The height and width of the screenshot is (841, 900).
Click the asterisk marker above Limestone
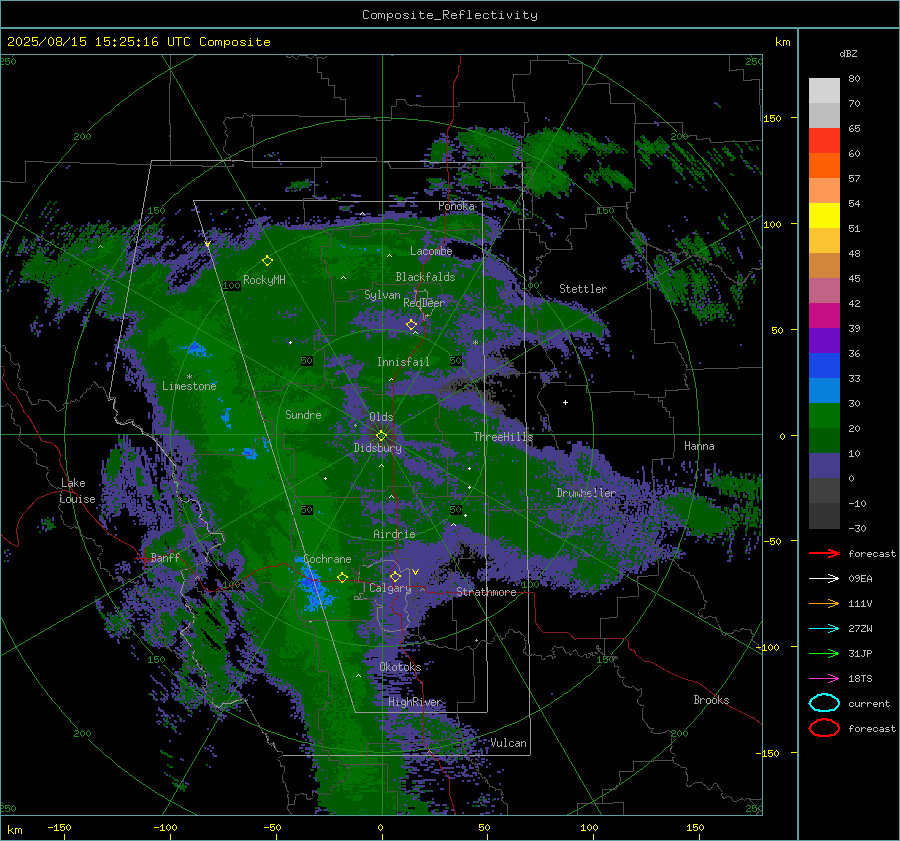coord(189,377)
